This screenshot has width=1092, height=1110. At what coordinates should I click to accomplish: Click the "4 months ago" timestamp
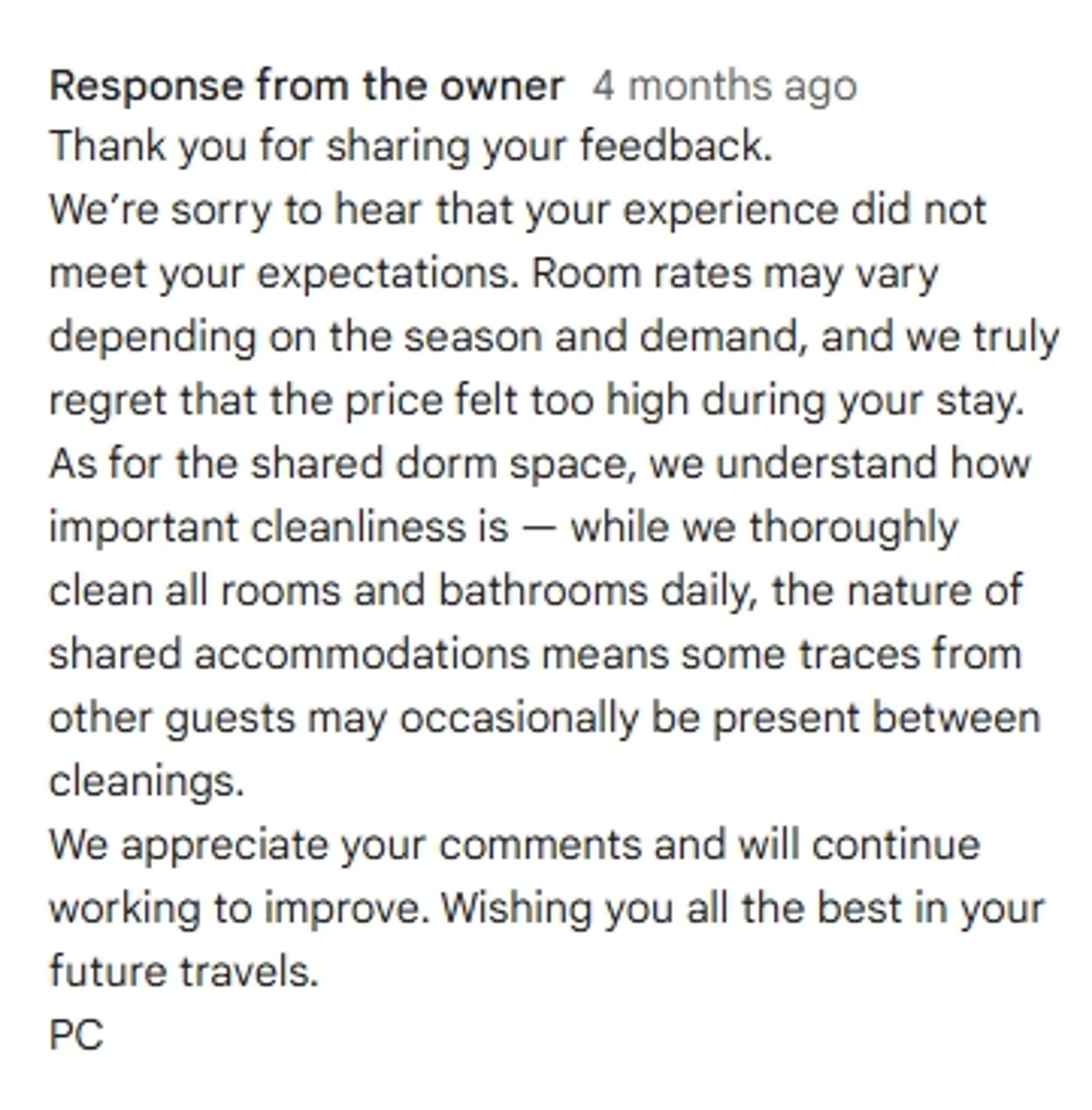(723, 87)
